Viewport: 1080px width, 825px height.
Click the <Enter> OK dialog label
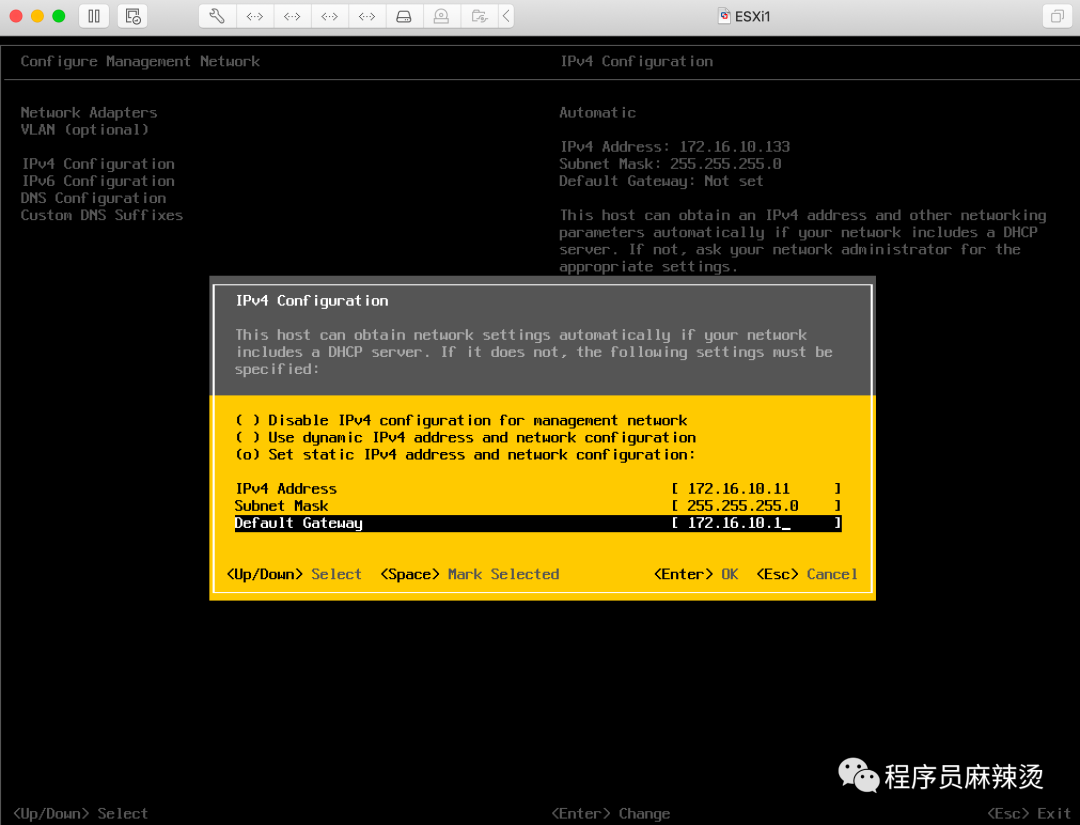[696, 574]
